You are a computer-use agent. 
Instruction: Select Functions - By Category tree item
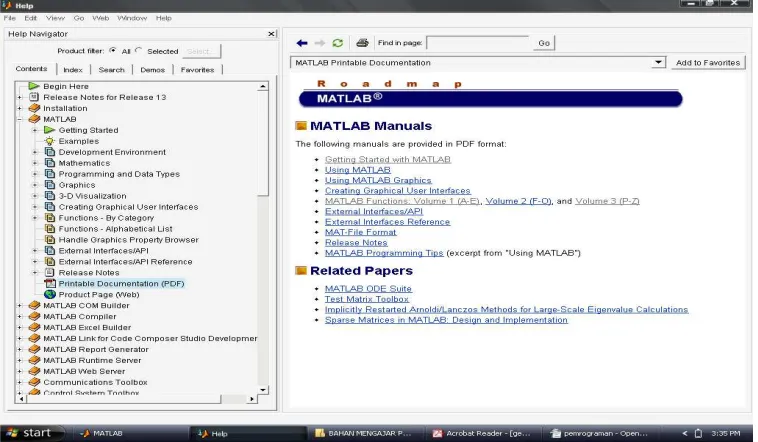pos(106,218)
